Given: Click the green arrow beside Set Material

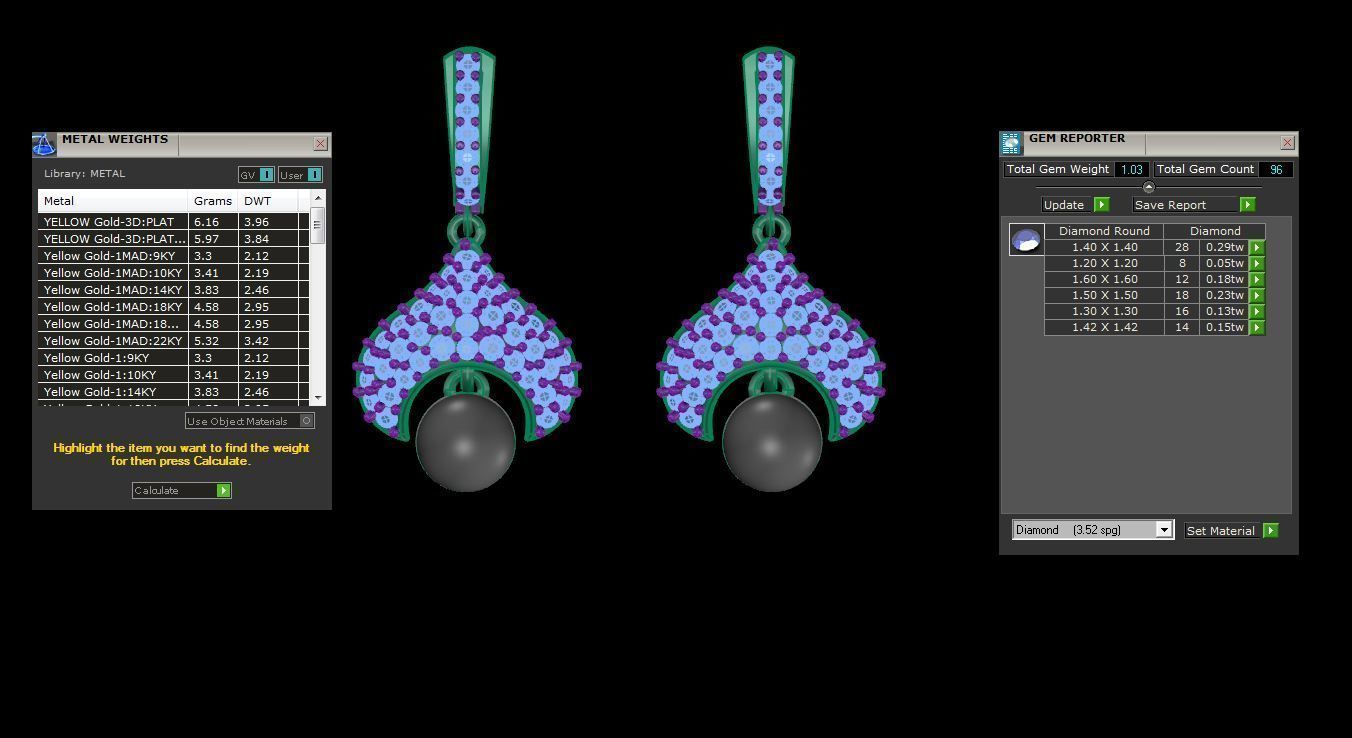Looking at the screenshot, I should [x=1270, y=531].
